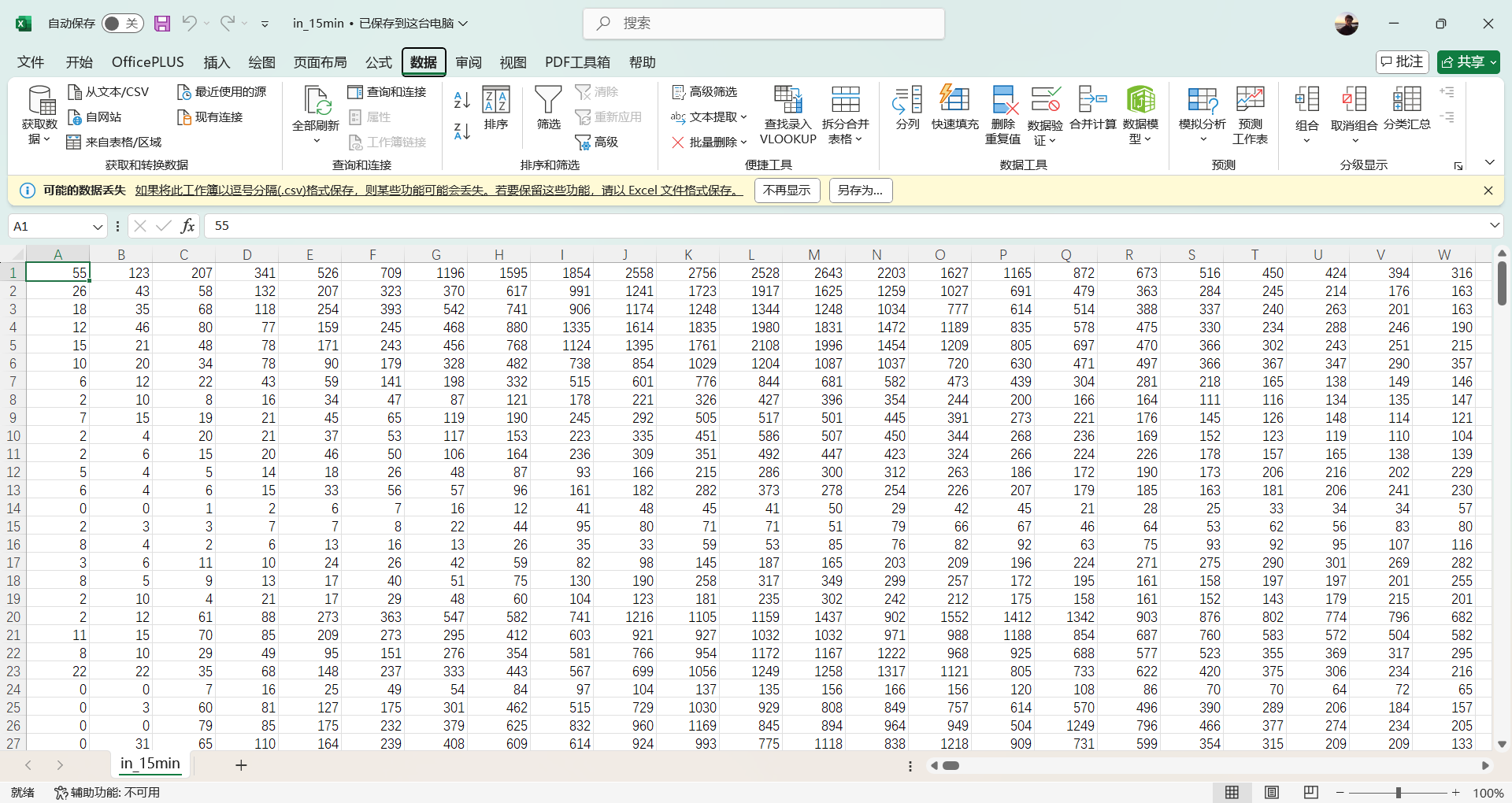Open Existing Connections (现有连接)

click(x=210, y=117)
